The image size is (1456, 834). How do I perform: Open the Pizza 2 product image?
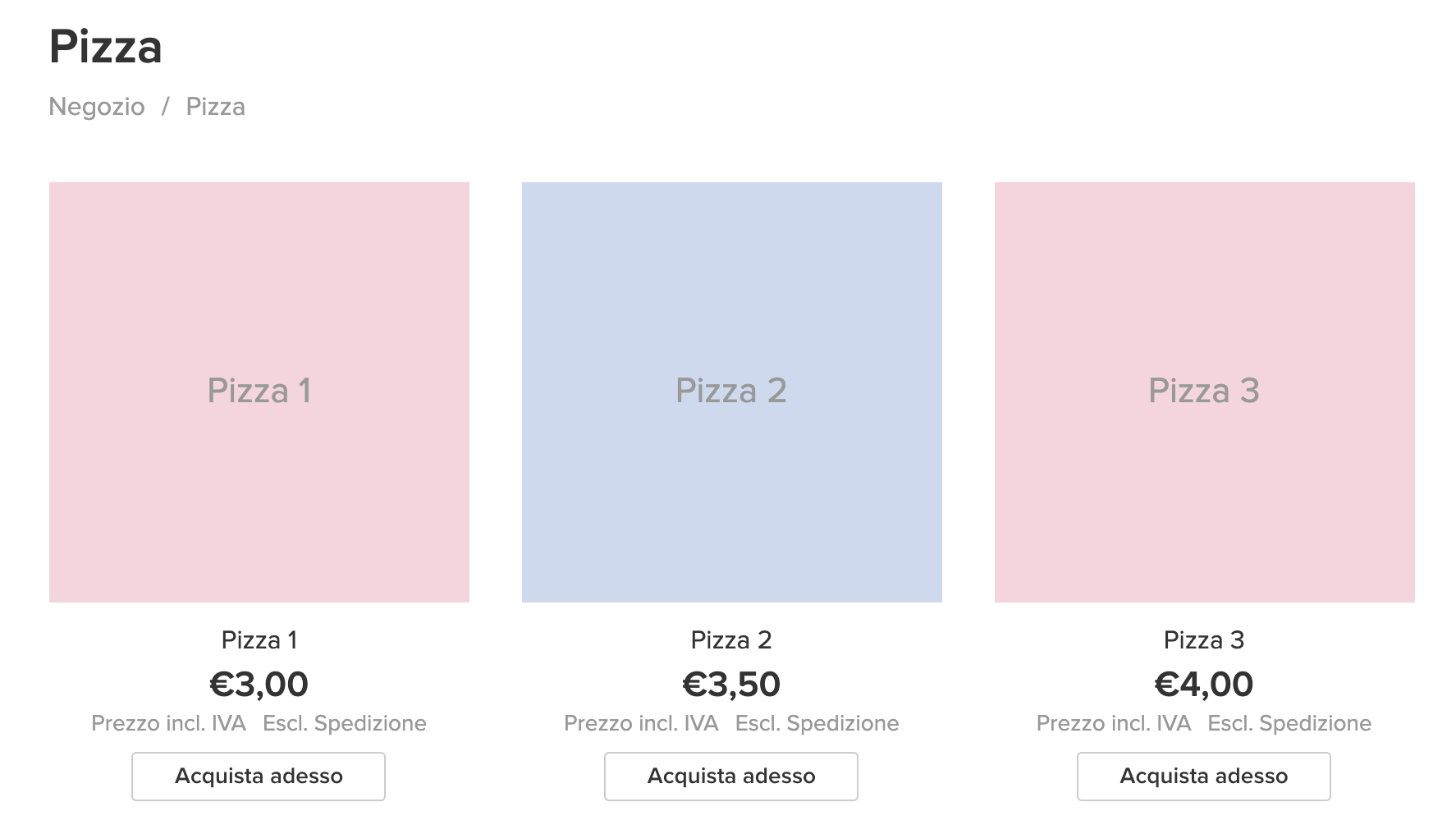731,392
